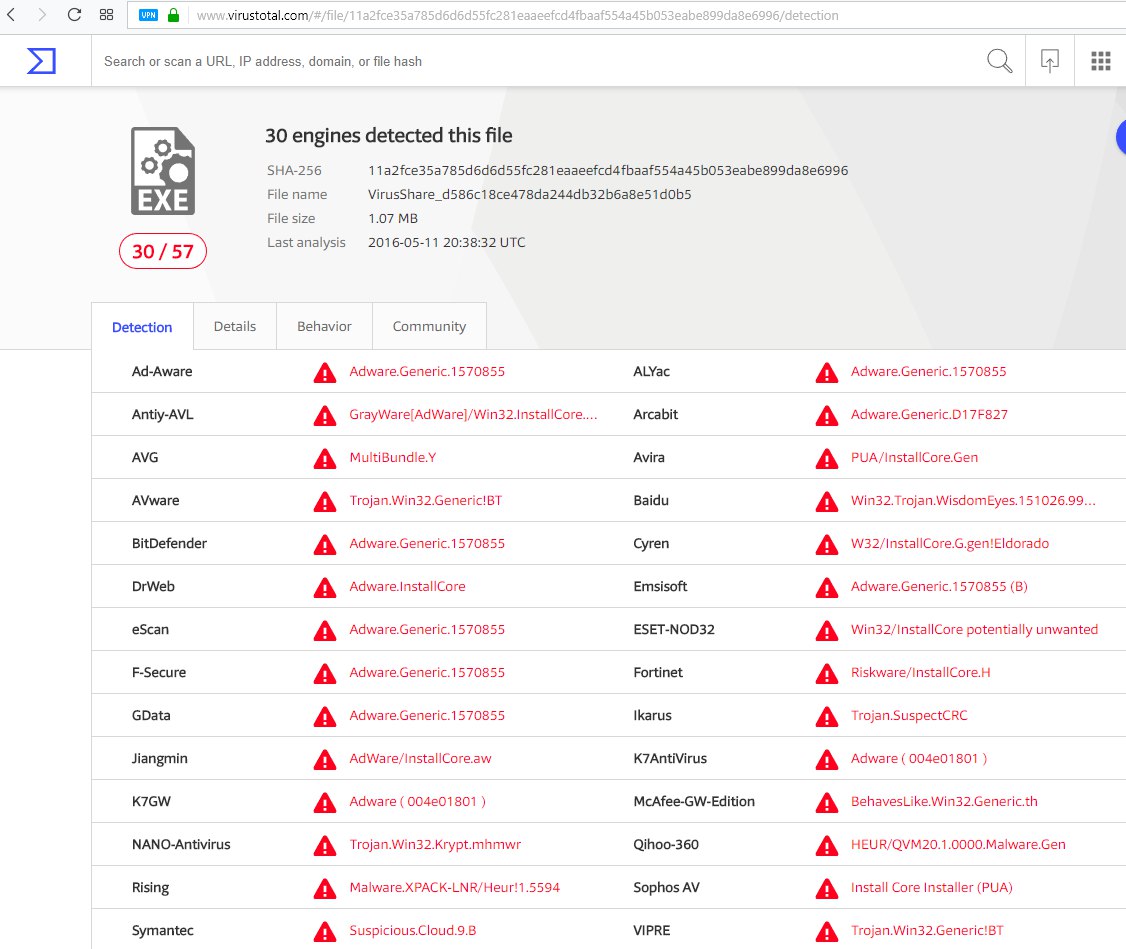Screen dimensions: 1126x949
Task: Click the green padlock security icon
Action: pos(173,15)
